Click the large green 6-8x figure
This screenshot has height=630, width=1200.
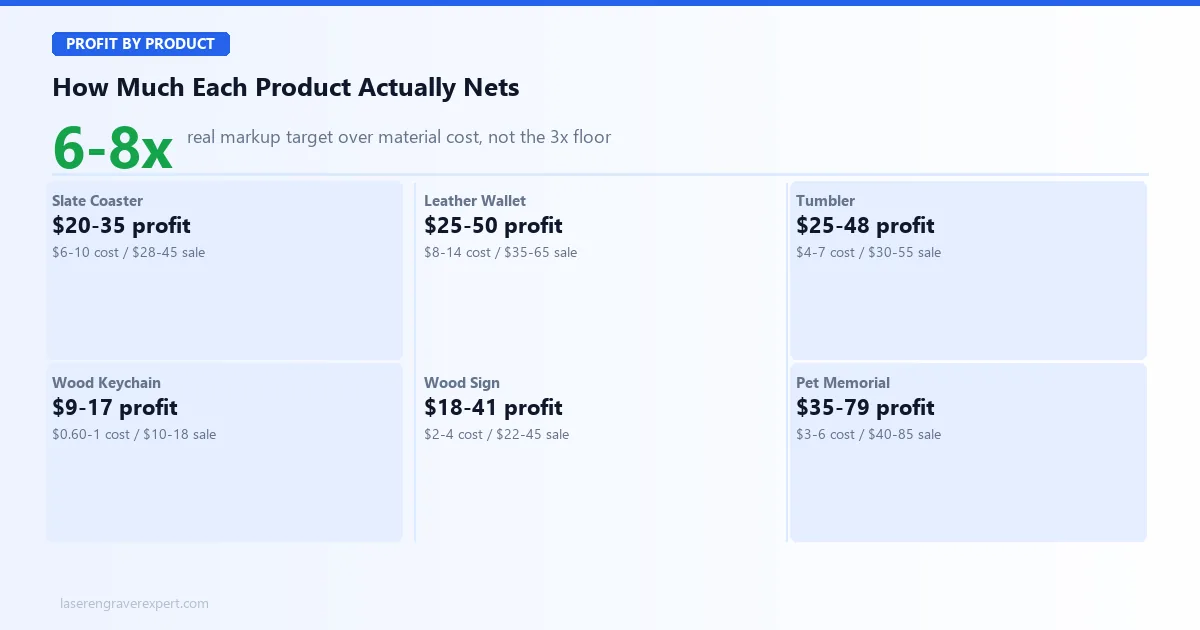click(113, 149)
